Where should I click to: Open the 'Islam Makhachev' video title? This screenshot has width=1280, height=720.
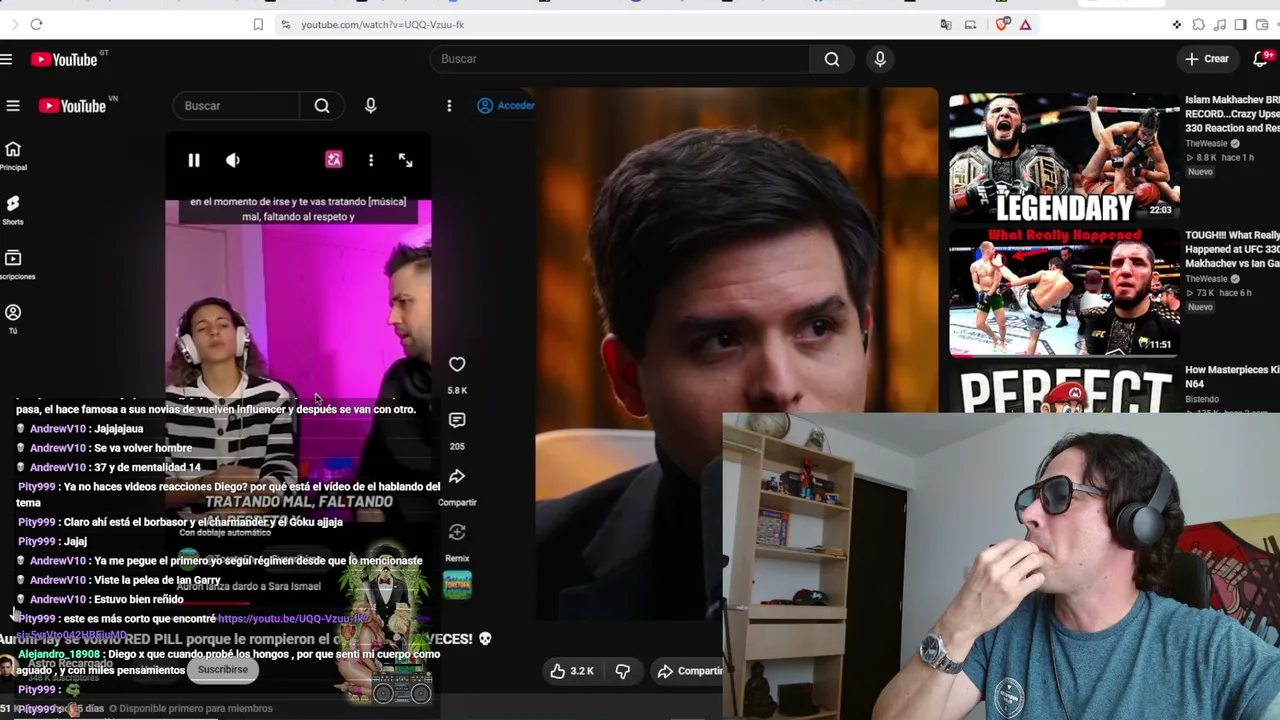1232,114
